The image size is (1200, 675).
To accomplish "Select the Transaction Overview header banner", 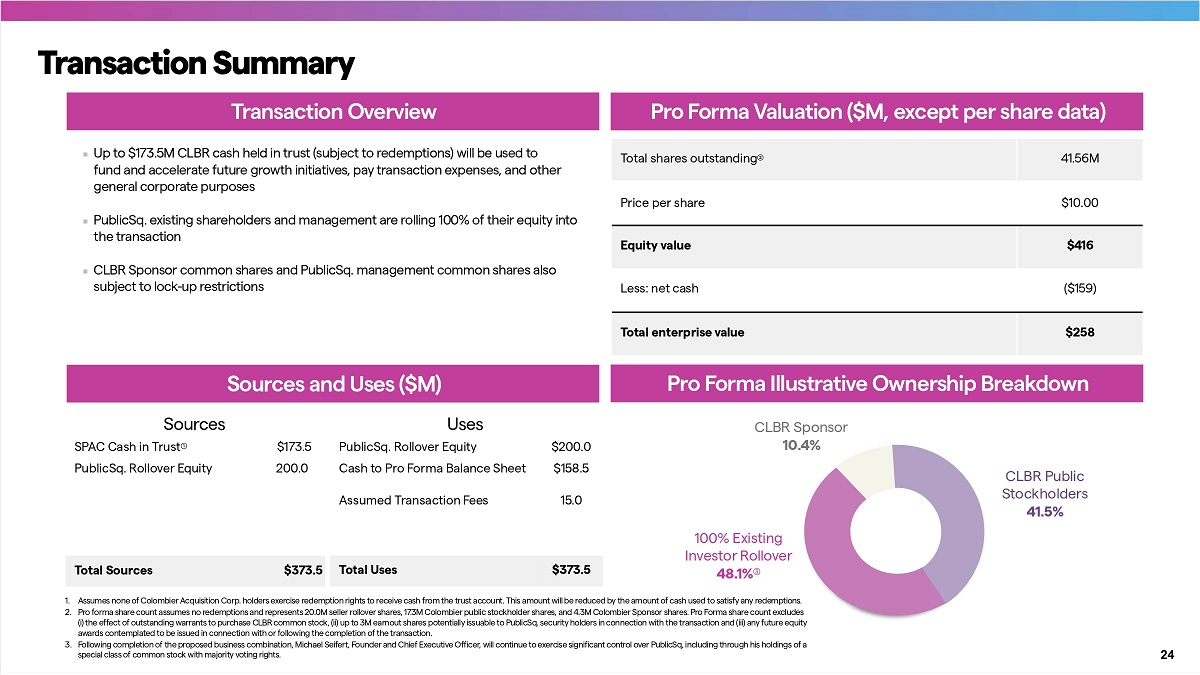I will [x=333, y=111].
